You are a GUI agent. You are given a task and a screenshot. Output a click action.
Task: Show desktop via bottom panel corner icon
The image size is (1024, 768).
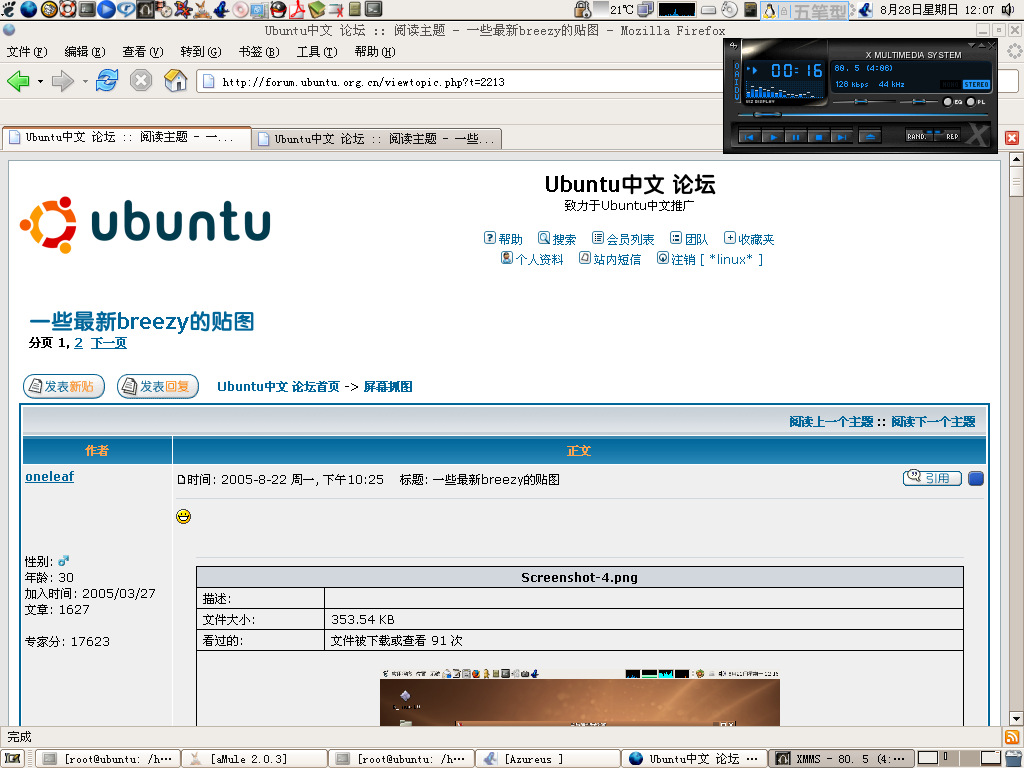[x=12, y=758]
